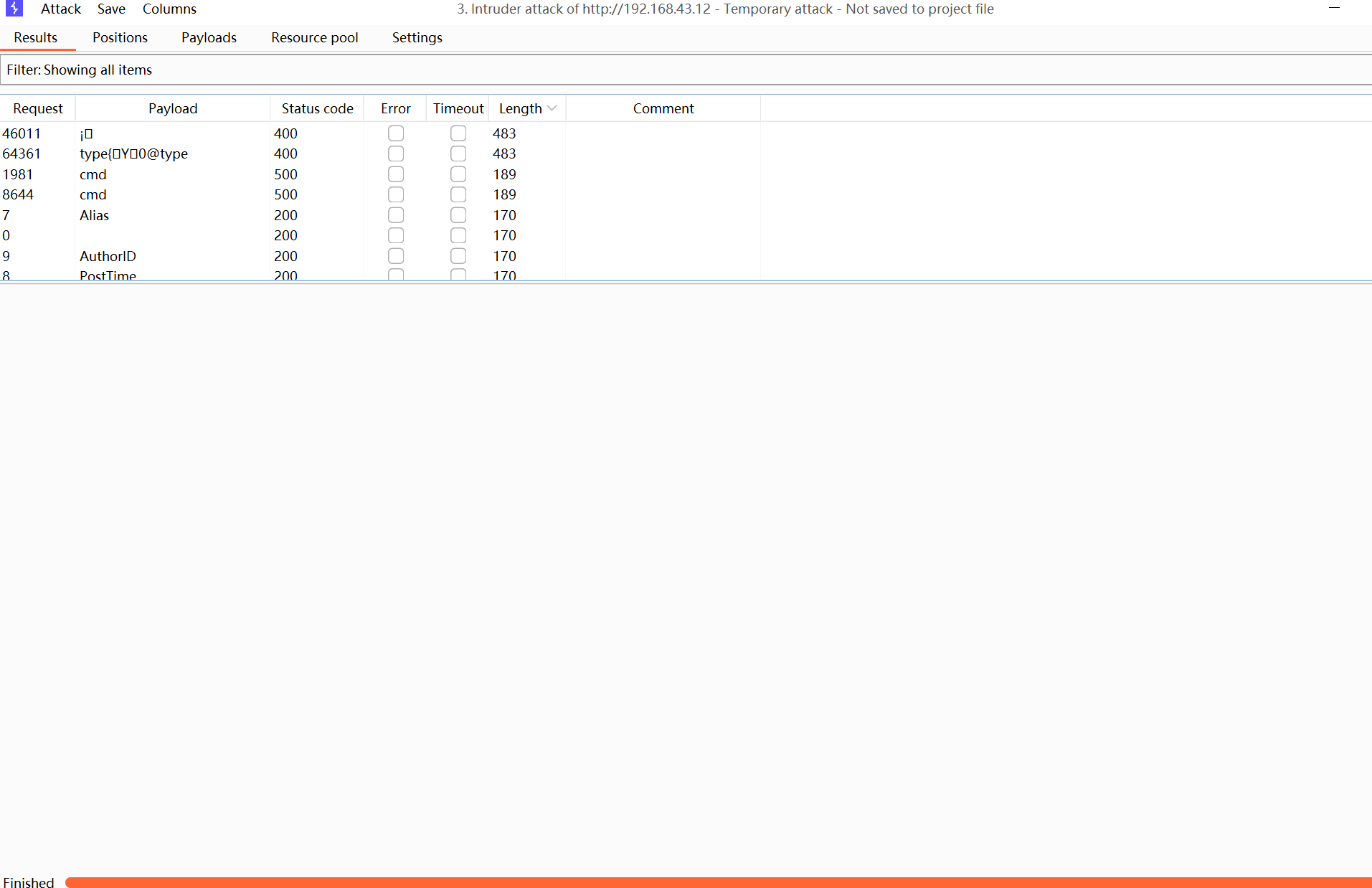This screenshot has width=1372, height=888.
Task: Click length value 483 of request 64361
Action: click(x=504, y=153)
